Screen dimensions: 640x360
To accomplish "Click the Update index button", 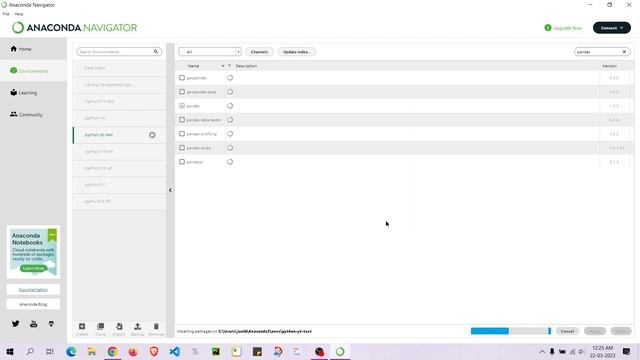I will point(297,52).
